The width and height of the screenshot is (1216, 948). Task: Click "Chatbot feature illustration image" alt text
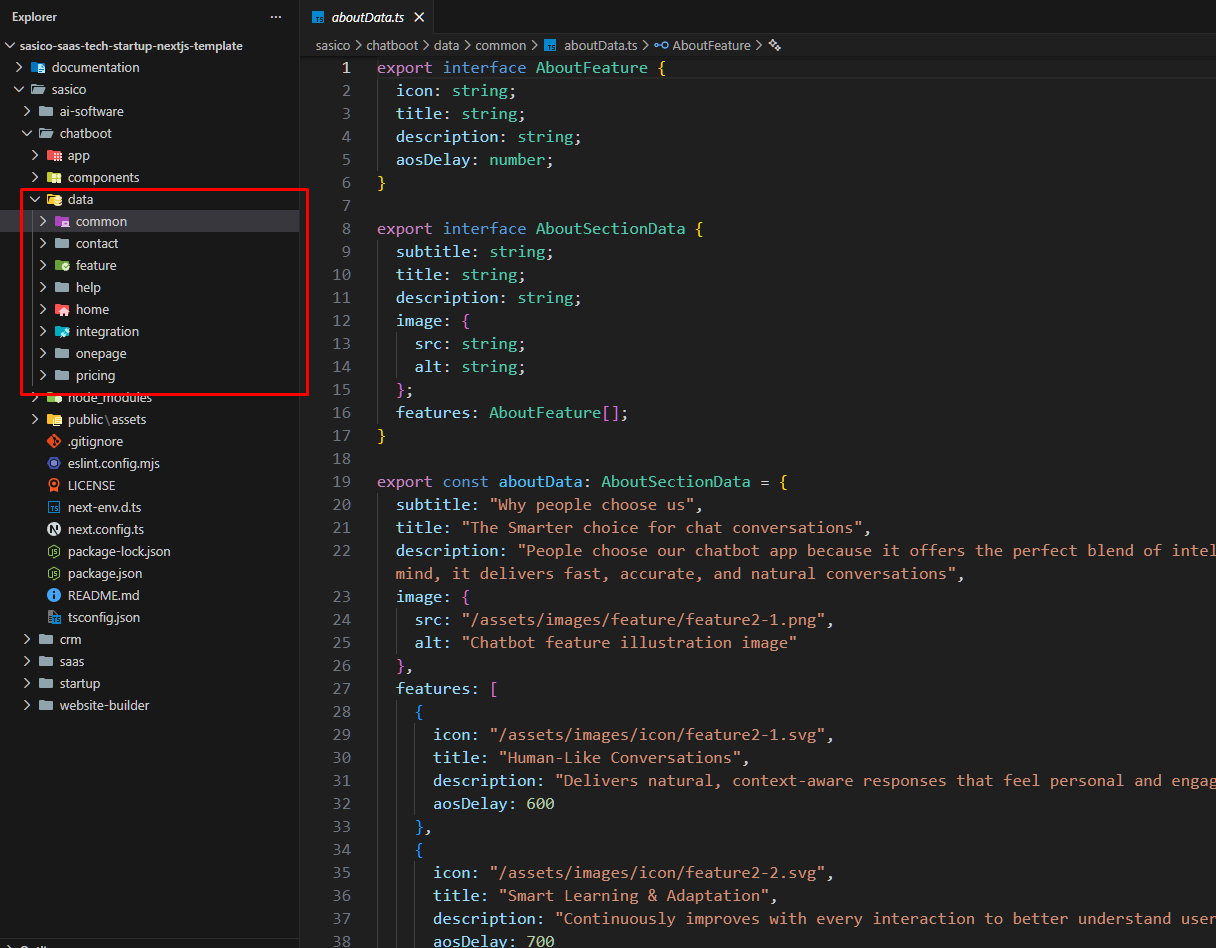coord(629,642)
